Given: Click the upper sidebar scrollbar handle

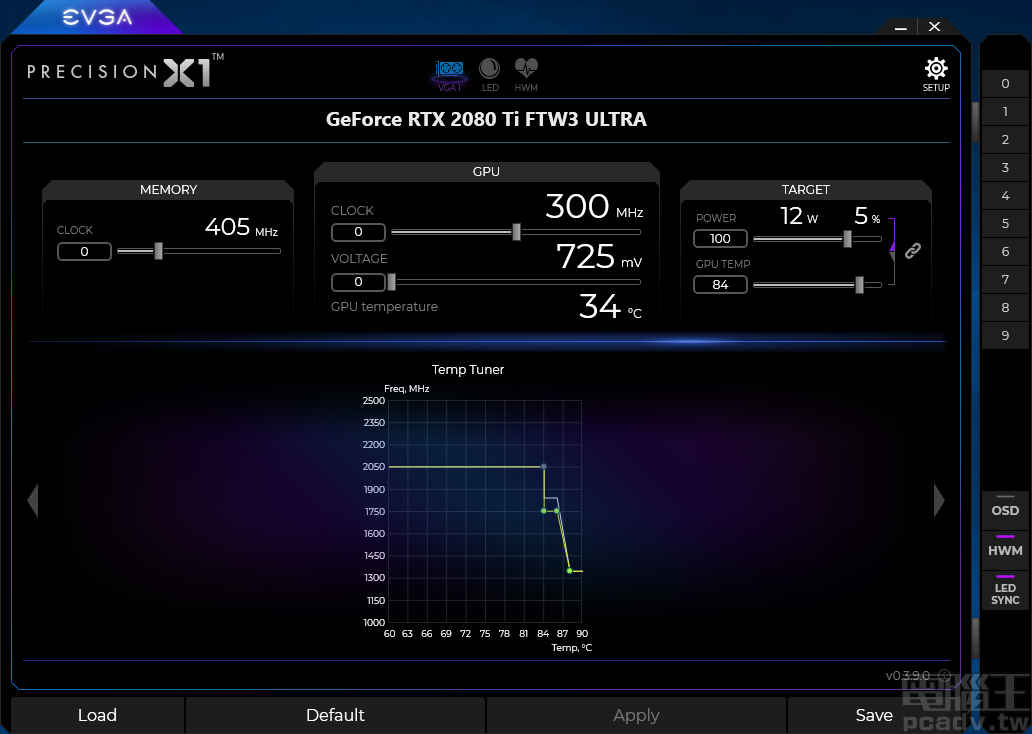Looking at the screenshot, I should [x=975, y=122].
